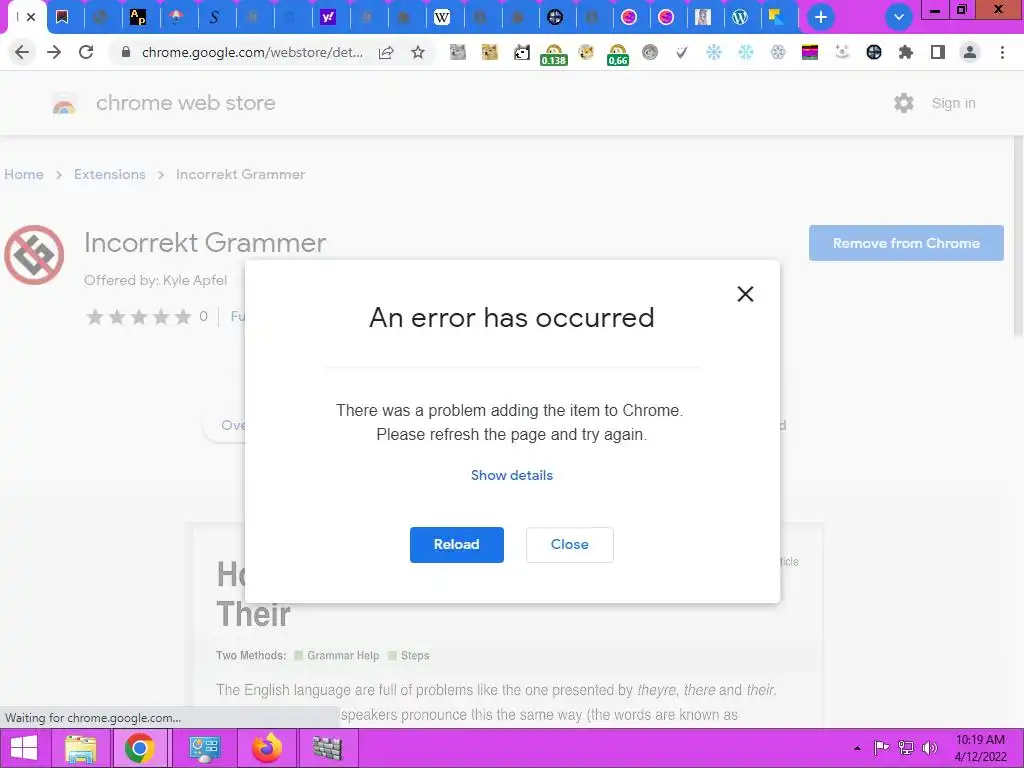Image resolution: width=1024 pixels, height=768 pixels.
Task: Open the Chrome profile avatar menu
Action: click(x=970, y=52)
